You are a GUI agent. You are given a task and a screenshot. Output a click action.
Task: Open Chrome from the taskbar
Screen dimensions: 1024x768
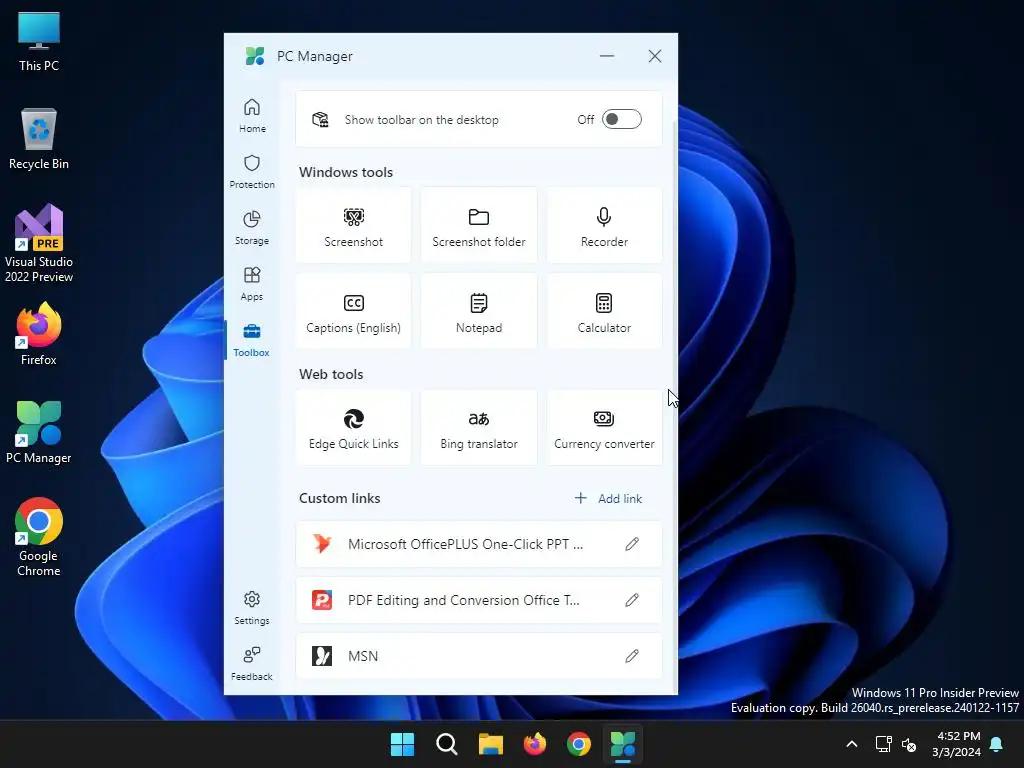[579, 744]
